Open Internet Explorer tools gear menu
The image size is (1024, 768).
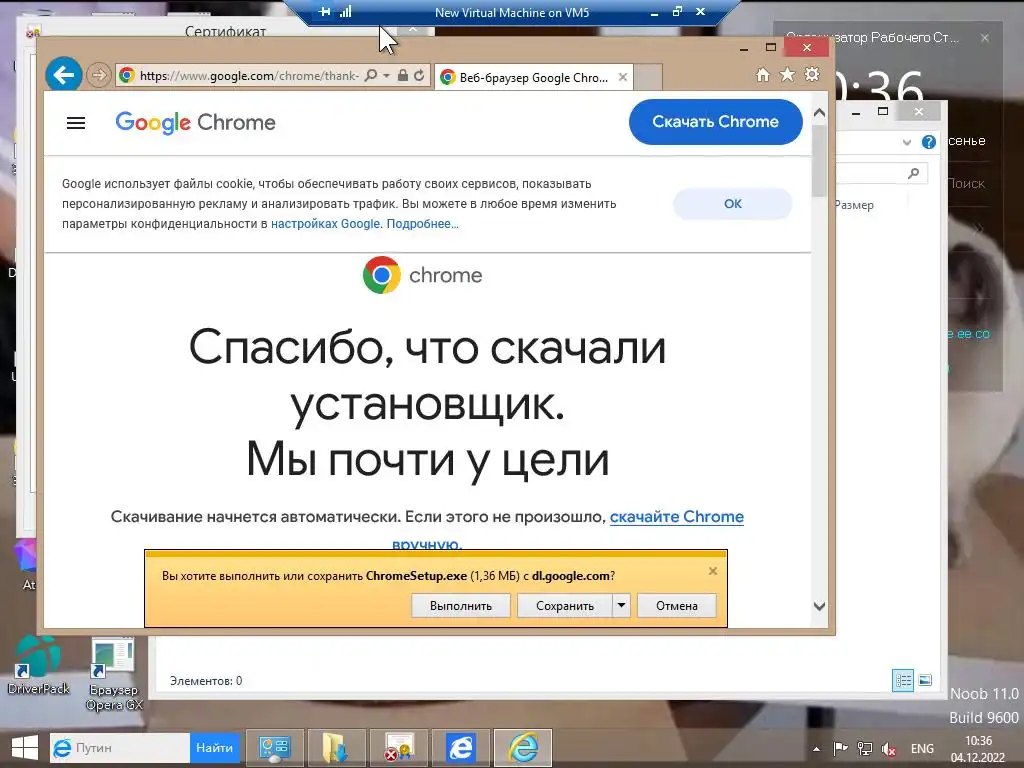pos(812,74)
